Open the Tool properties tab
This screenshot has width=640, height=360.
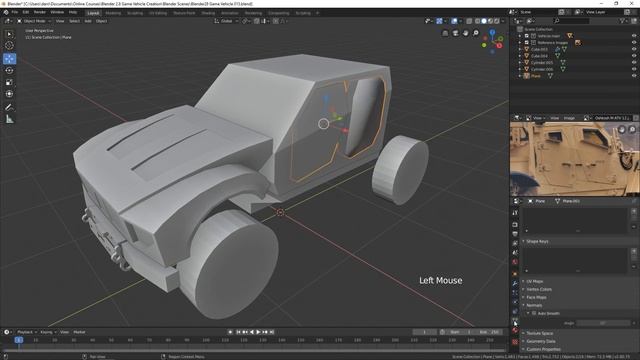pyautogui.click(x=515, y=213)
